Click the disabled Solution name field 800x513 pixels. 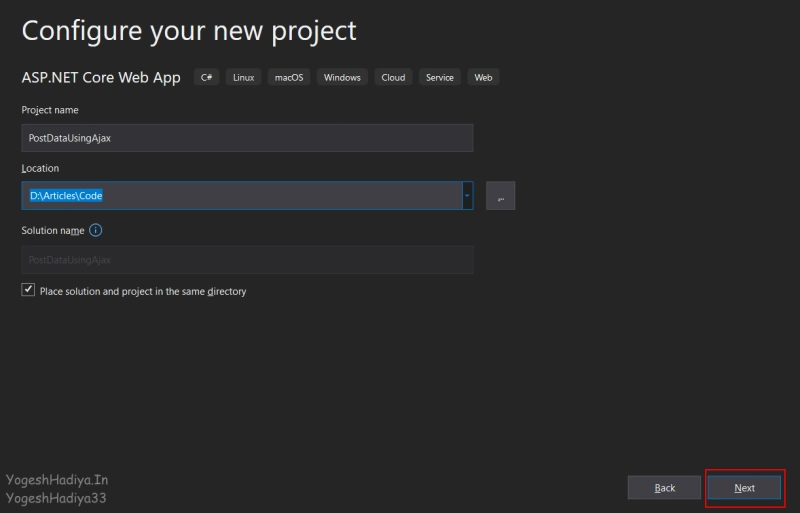pos(247,260)
